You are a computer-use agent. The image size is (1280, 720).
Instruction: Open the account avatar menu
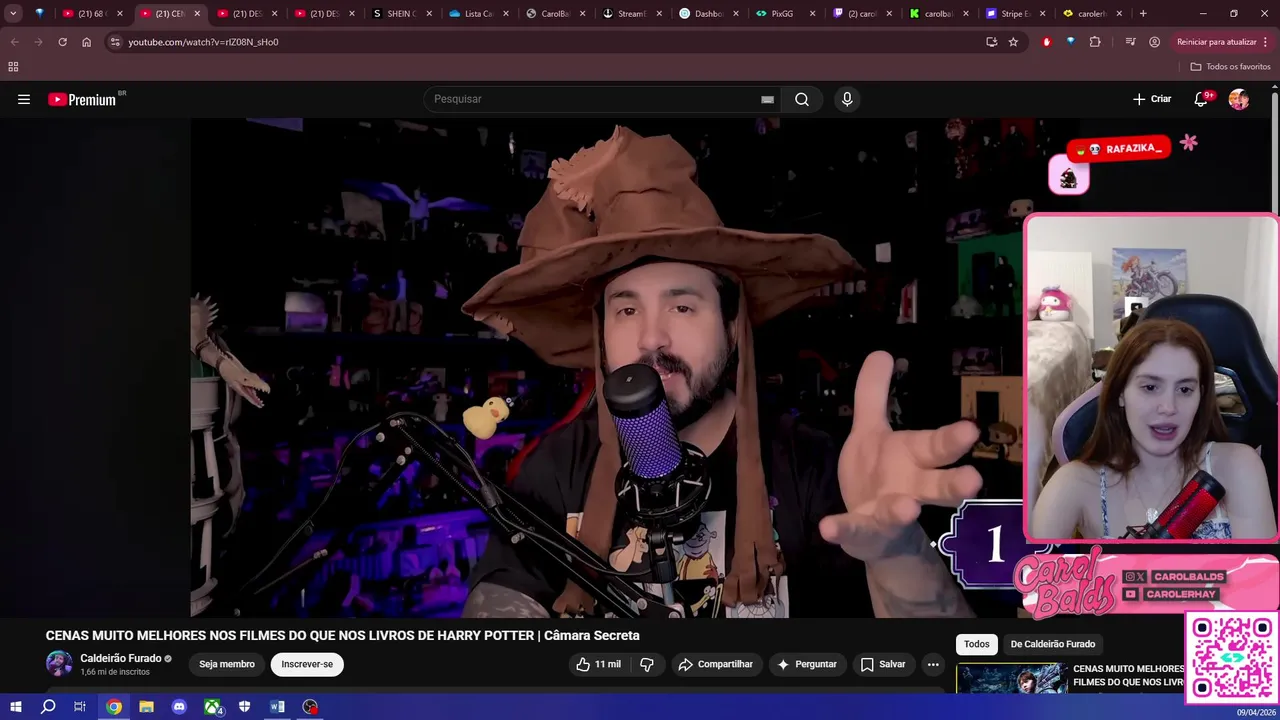coord(1239,99)
